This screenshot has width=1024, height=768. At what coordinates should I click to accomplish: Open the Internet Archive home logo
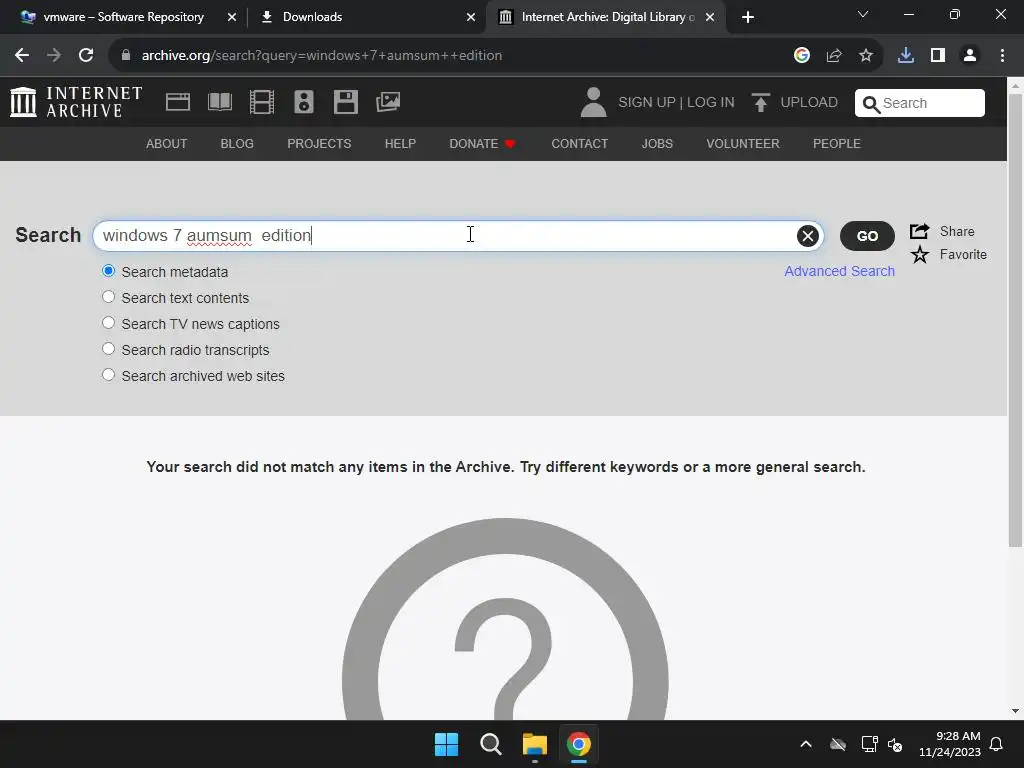pos(76,103)
